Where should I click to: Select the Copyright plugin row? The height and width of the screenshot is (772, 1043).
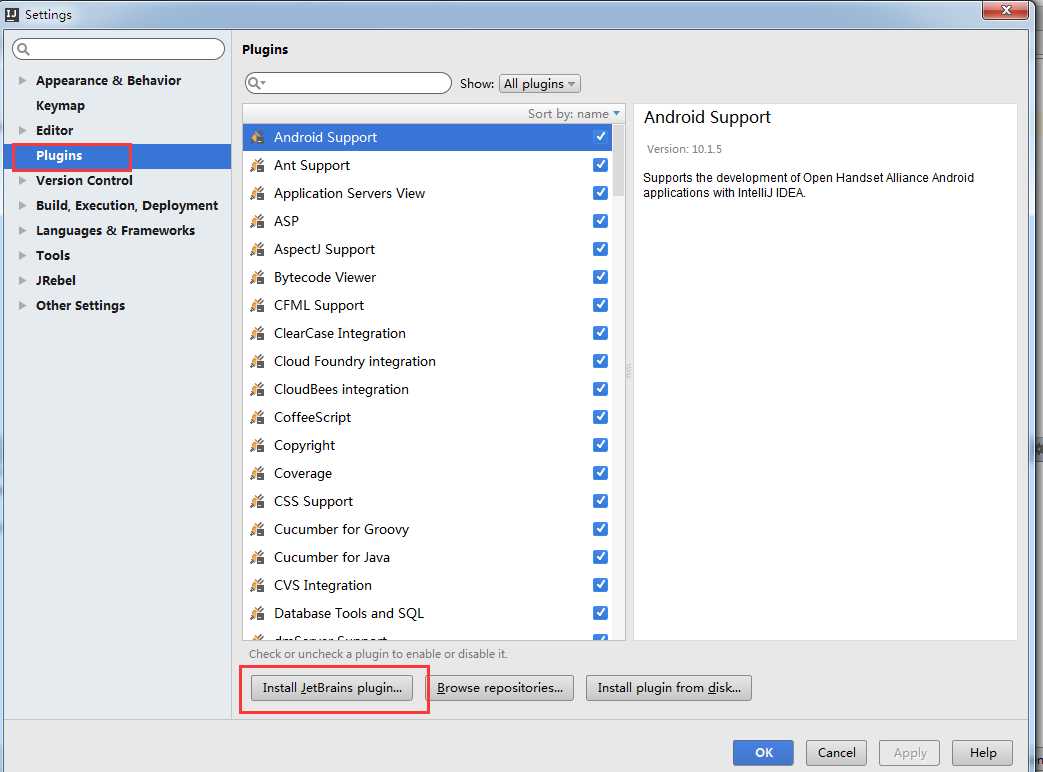pyautogui.click(x=427, y=446)
